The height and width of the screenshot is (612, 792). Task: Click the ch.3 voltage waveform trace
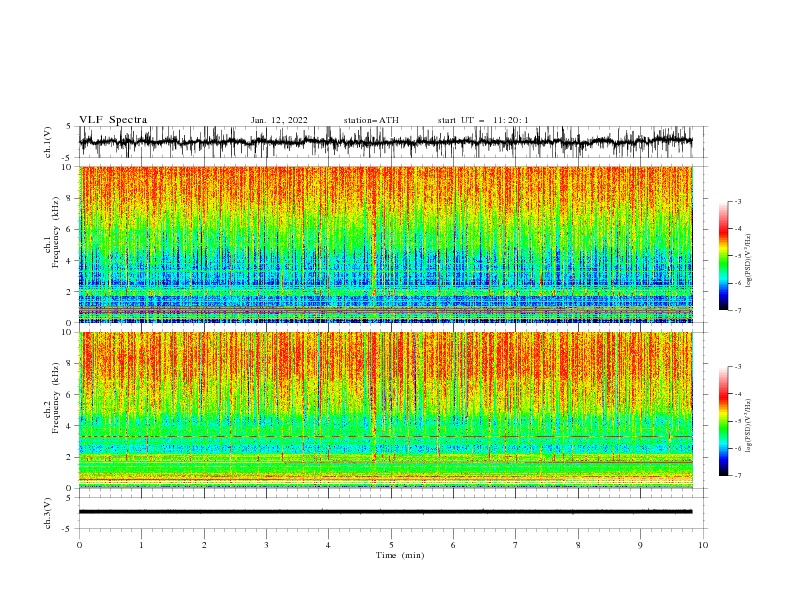pos(385,512)
